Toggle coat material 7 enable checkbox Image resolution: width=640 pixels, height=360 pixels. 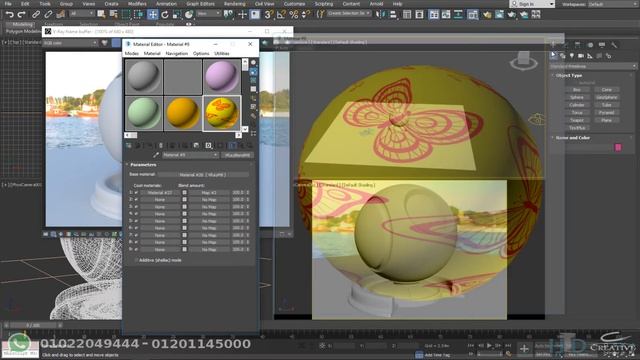136,235
